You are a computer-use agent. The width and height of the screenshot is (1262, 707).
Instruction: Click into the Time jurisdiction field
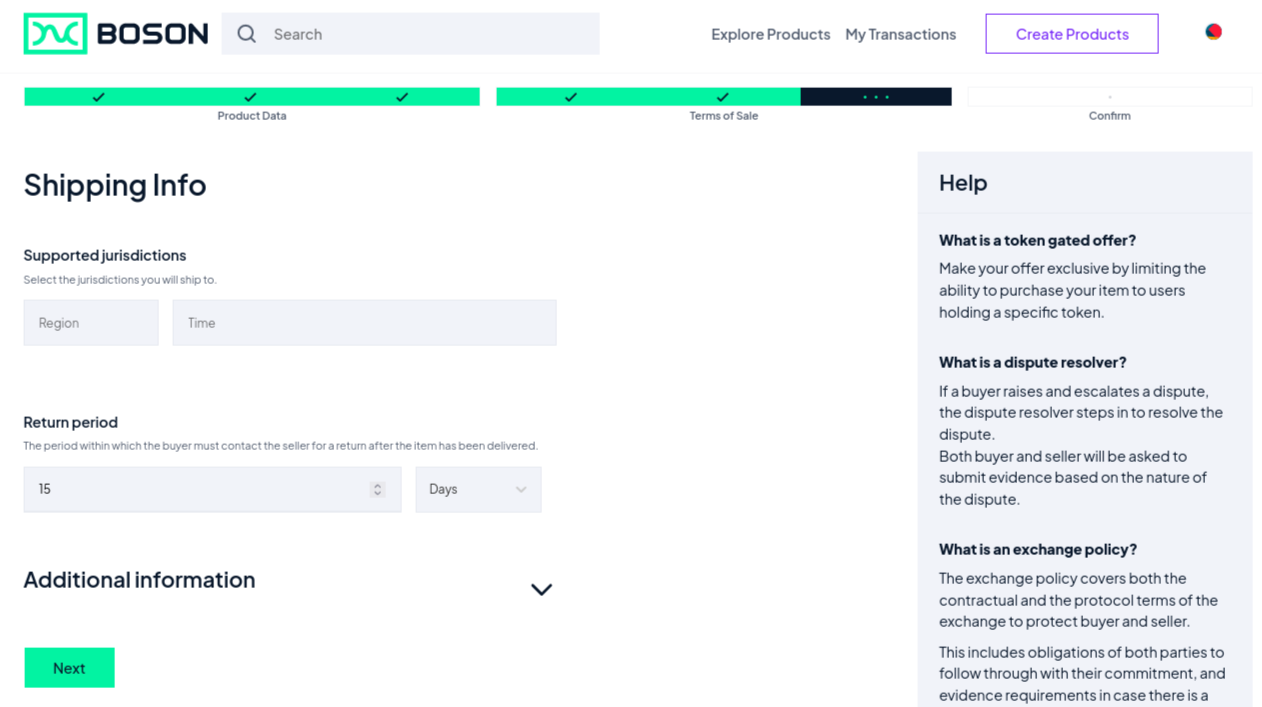(x=364, y=323)
